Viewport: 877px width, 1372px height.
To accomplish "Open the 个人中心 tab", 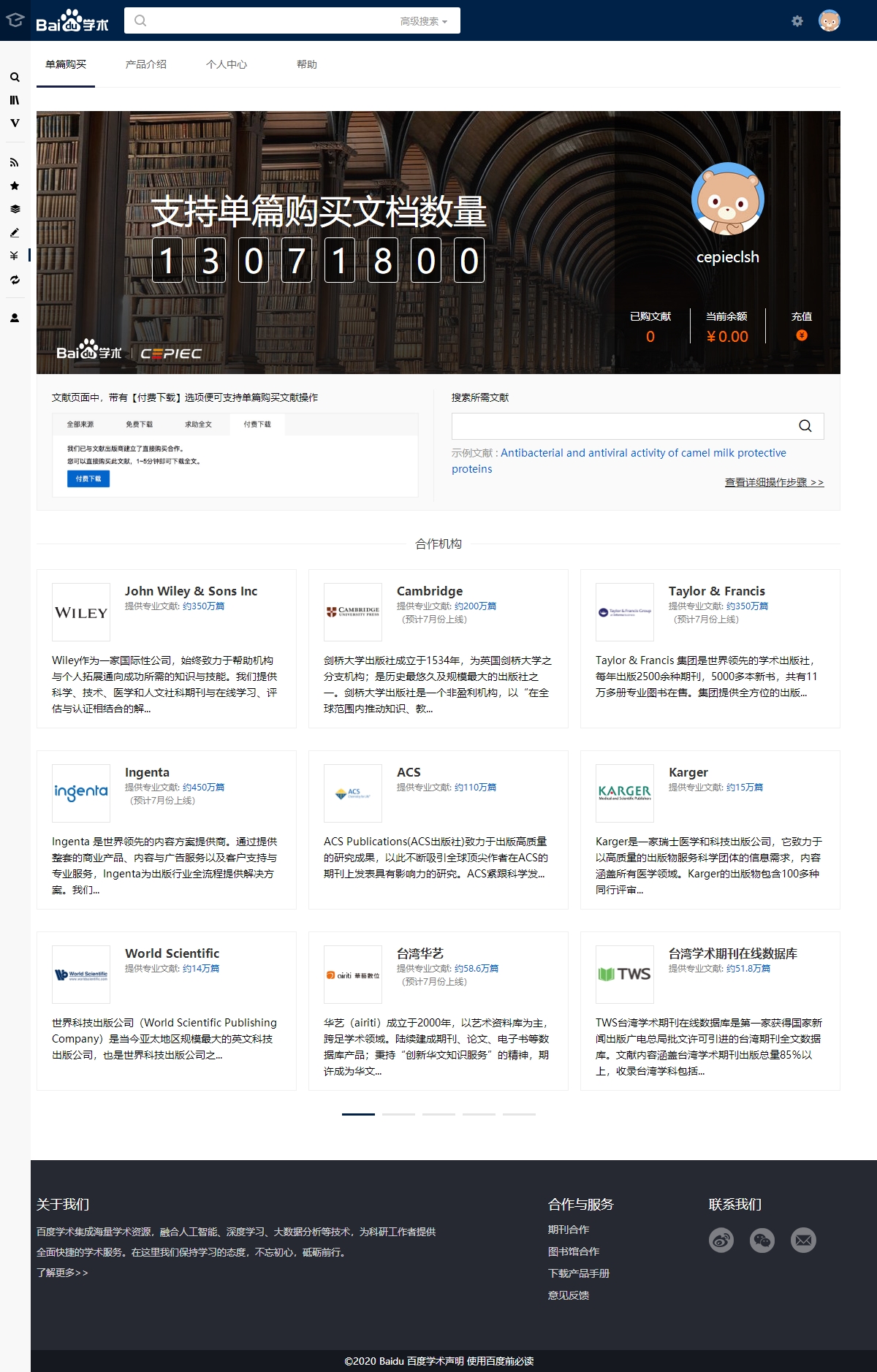I will 226,64.
